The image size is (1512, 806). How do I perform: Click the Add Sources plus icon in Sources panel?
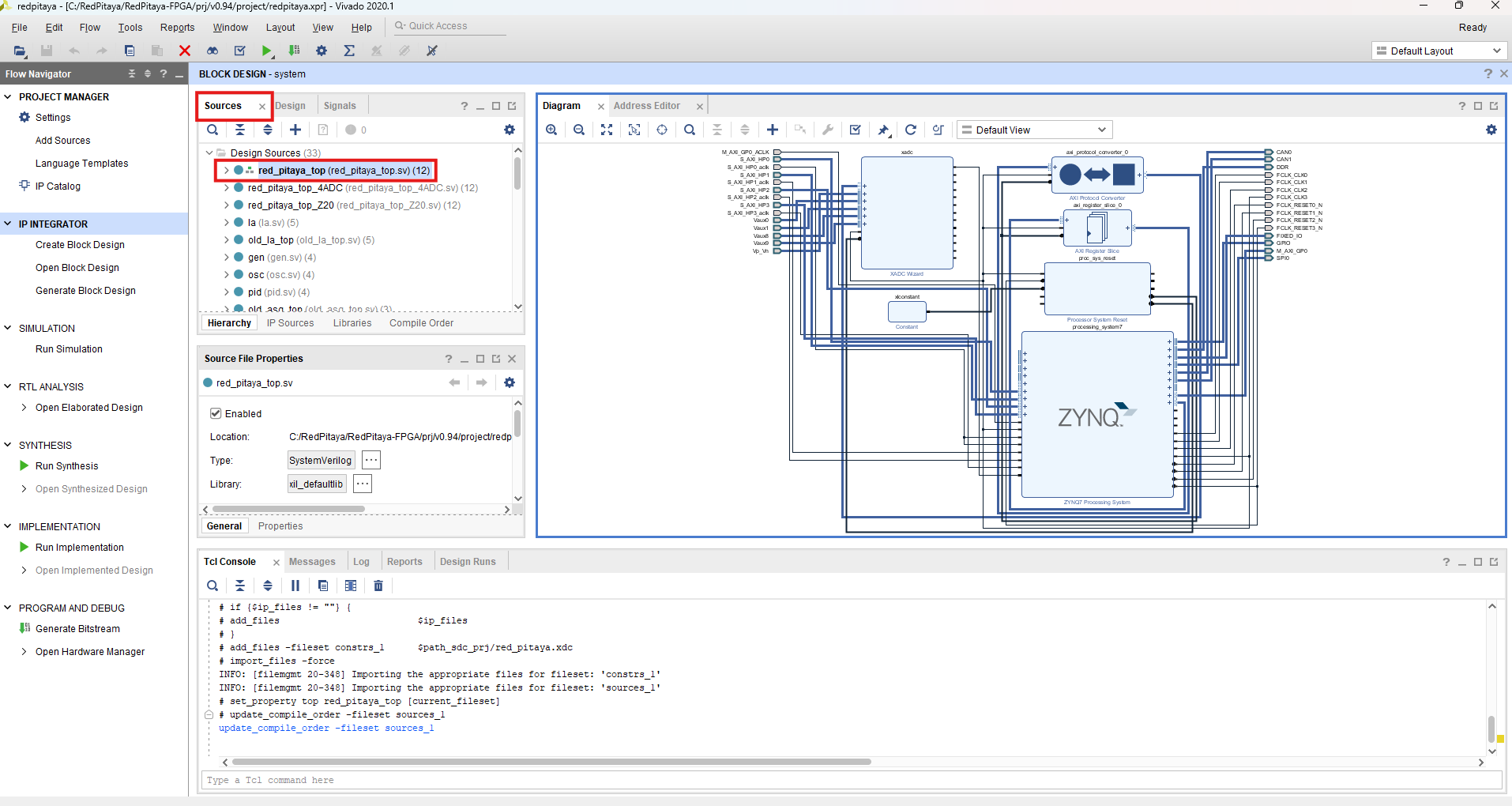point(295,130)
